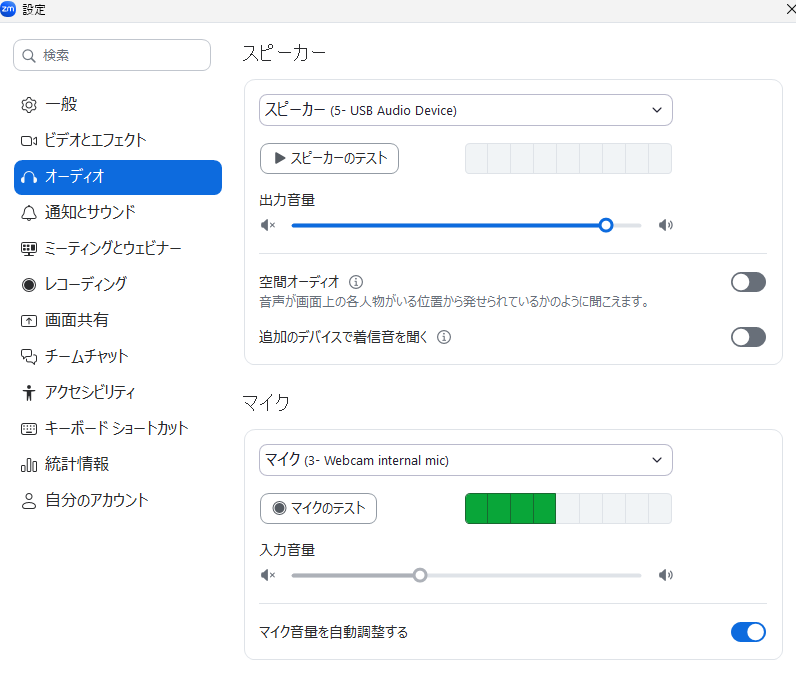
Task: Disable マイク音量を自動調整する toggle
Action: 748,632
